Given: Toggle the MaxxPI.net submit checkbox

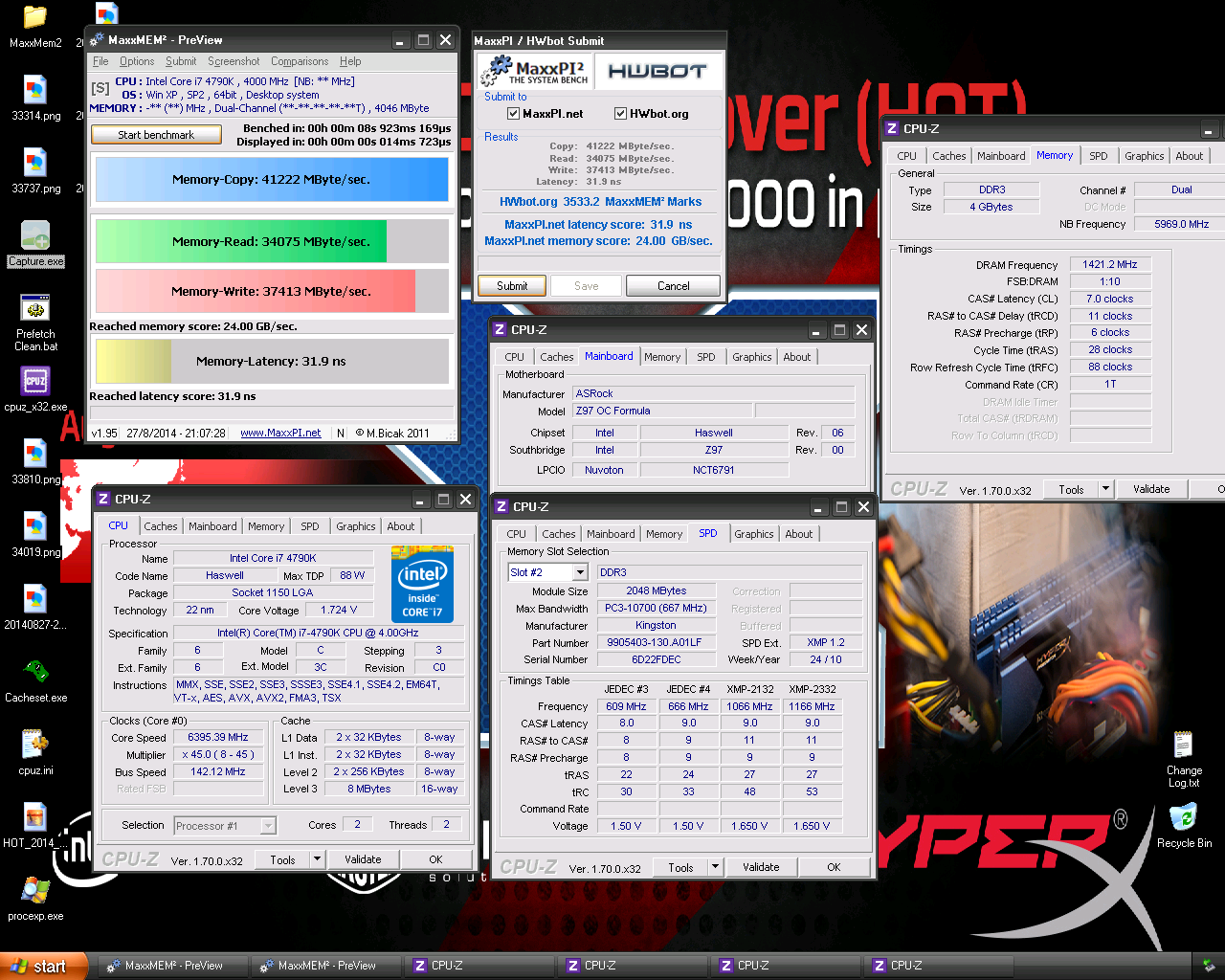Looking at the screenshot, I should tap(514, 114).
